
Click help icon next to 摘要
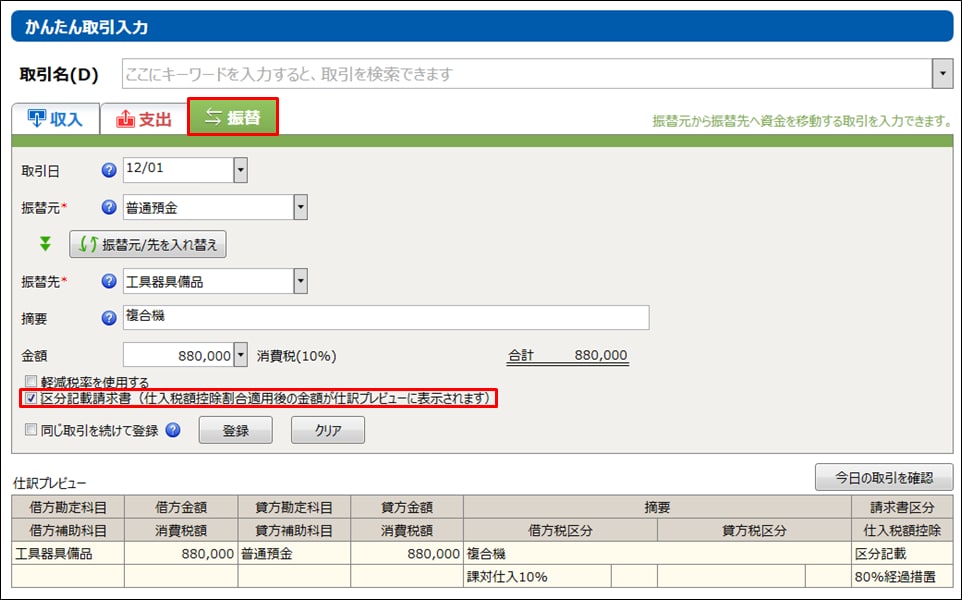(x=109, y=318)
